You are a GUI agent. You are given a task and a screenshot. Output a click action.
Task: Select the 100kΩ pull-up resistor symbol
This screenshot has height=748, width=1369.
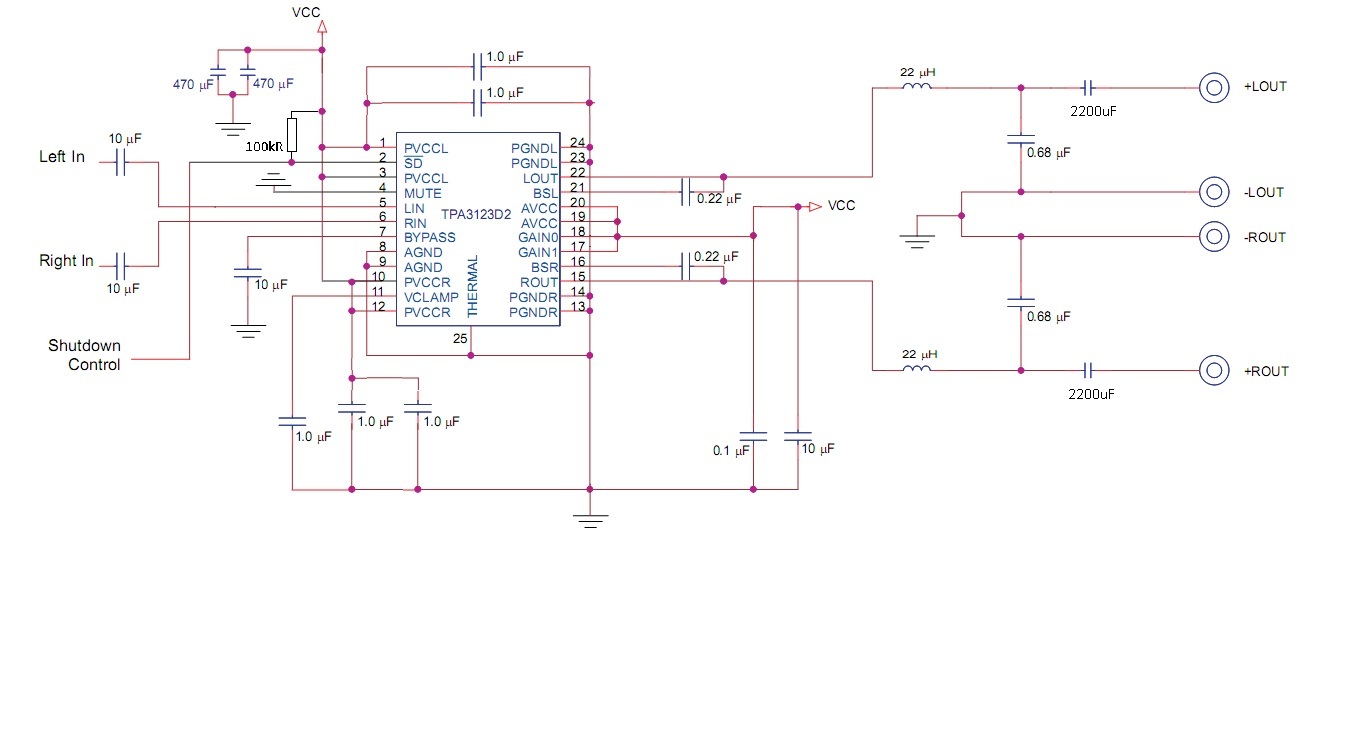pyautogui.click(x=292, y=134)
